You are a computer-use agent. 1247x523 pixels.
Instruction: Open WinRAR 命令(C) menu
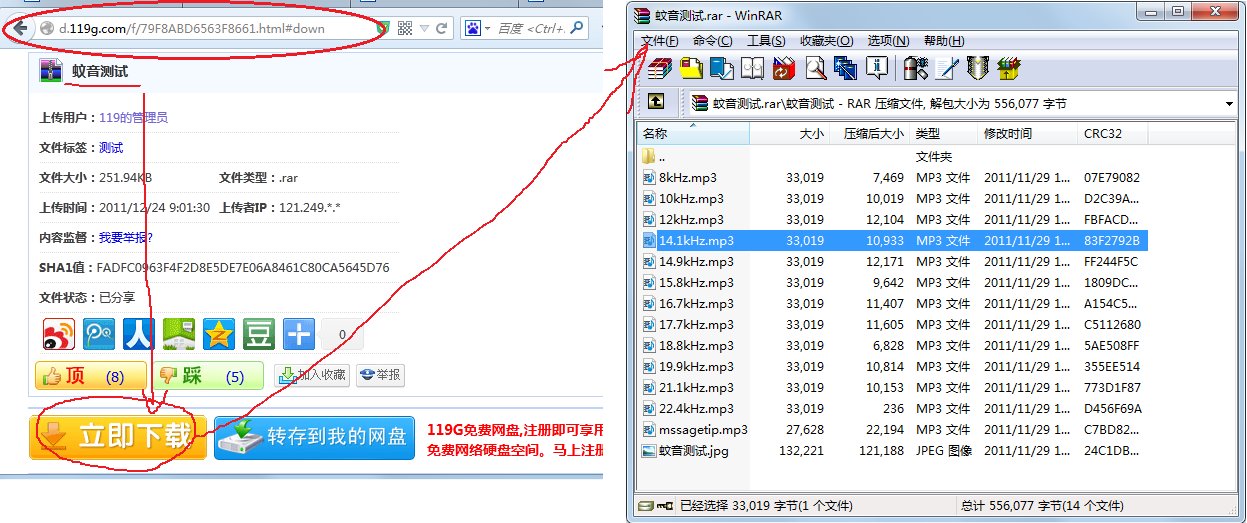pyautogui.click(x=712, y=41)
